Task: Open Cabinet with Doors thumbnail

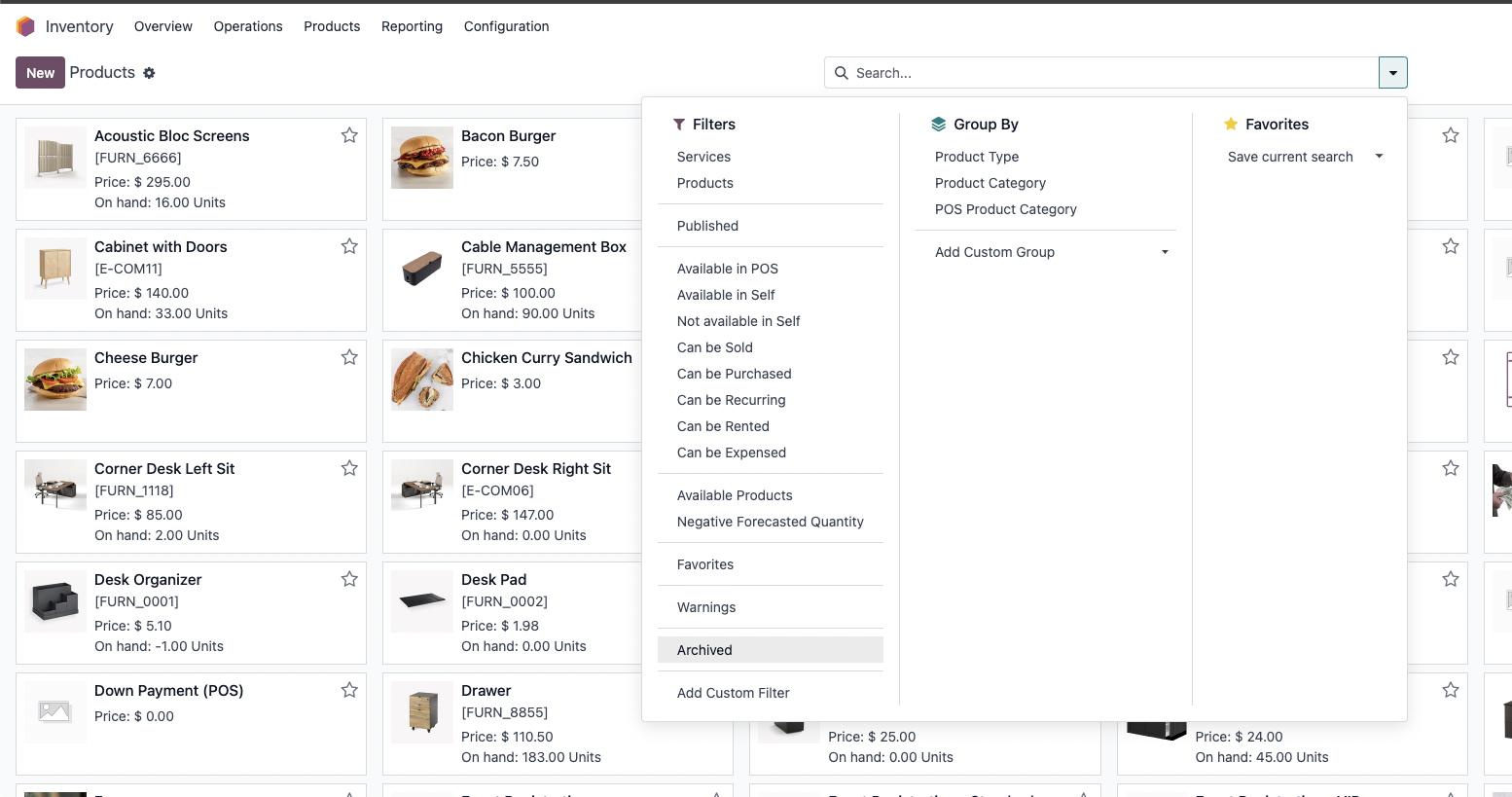Action: [55, 269]
